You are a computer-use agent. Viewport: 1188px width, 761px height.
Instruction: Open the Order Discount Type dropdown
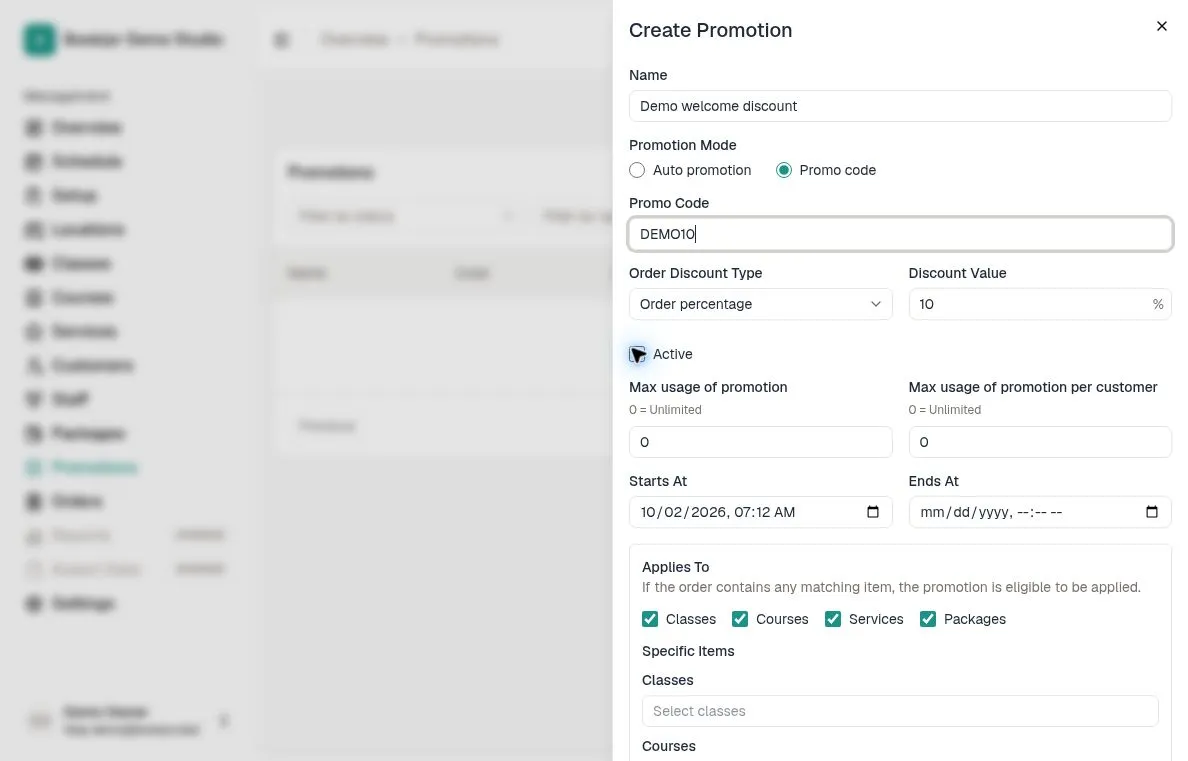click(x=760, y=304)
